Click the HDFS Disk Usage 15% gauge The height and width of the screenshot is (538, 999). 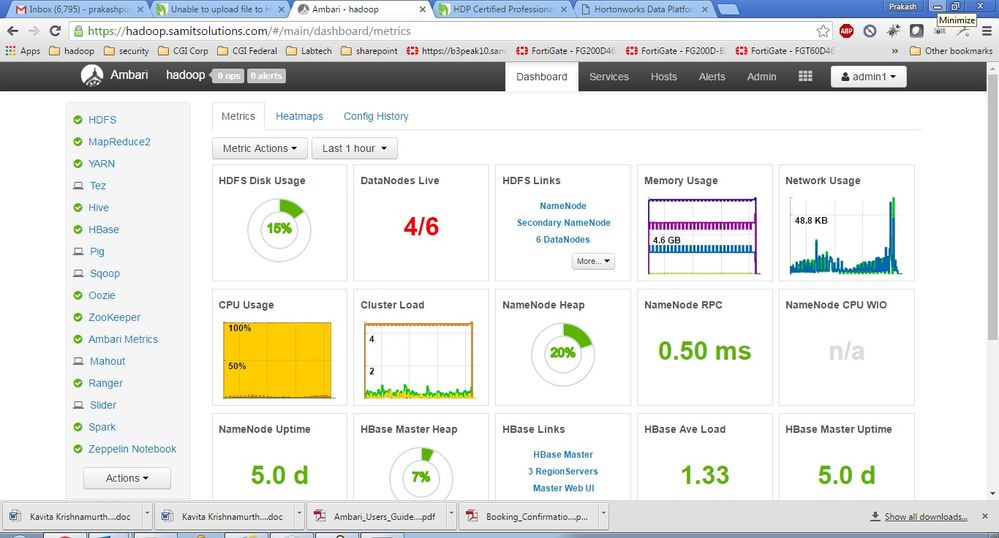[x=279, y=229]
